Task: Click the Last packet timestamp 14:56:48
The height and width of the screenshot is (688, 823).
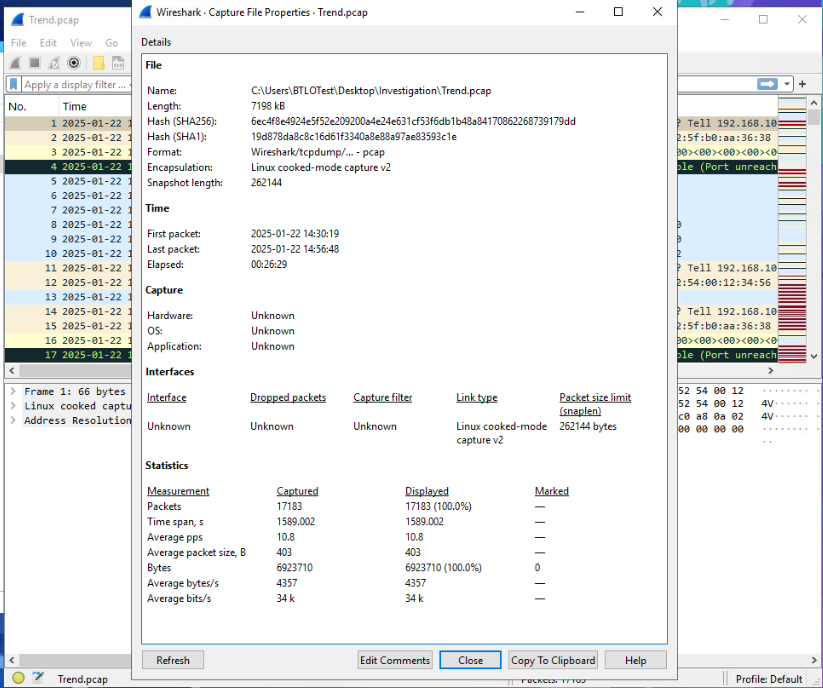Action: (x=295, y=249)
